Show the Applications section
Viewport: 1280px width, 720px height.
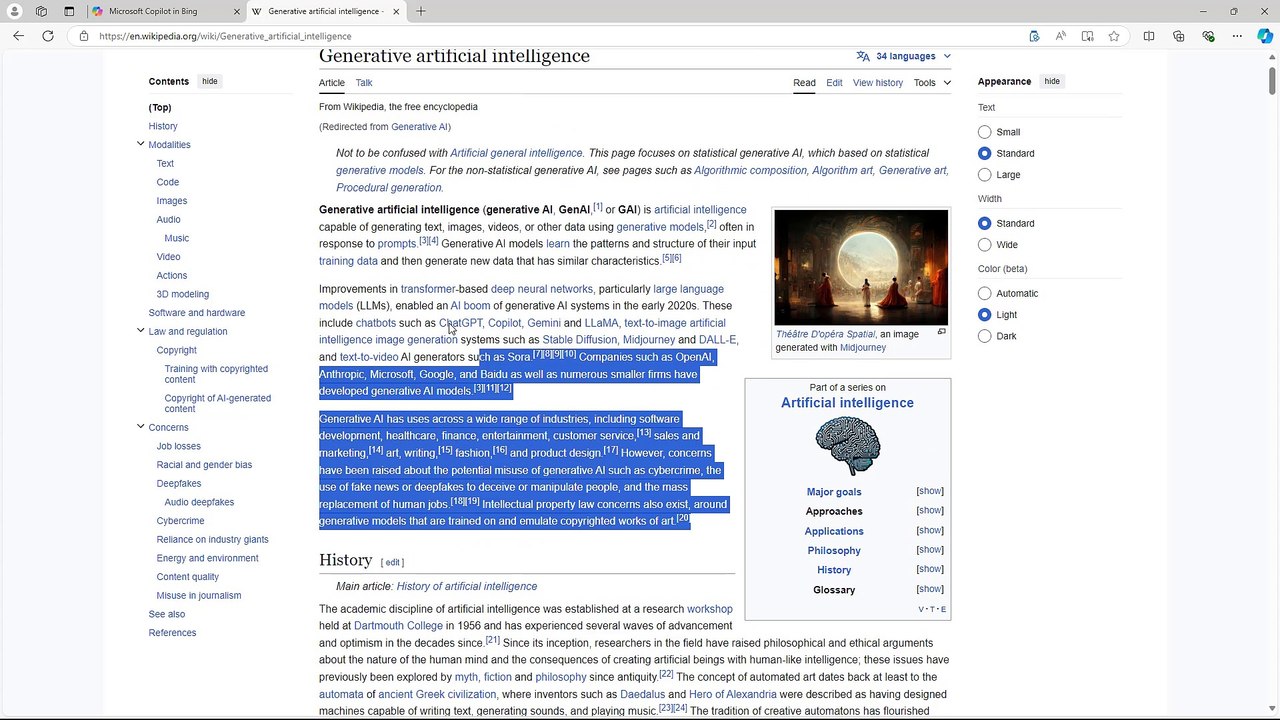click(930, 530)
